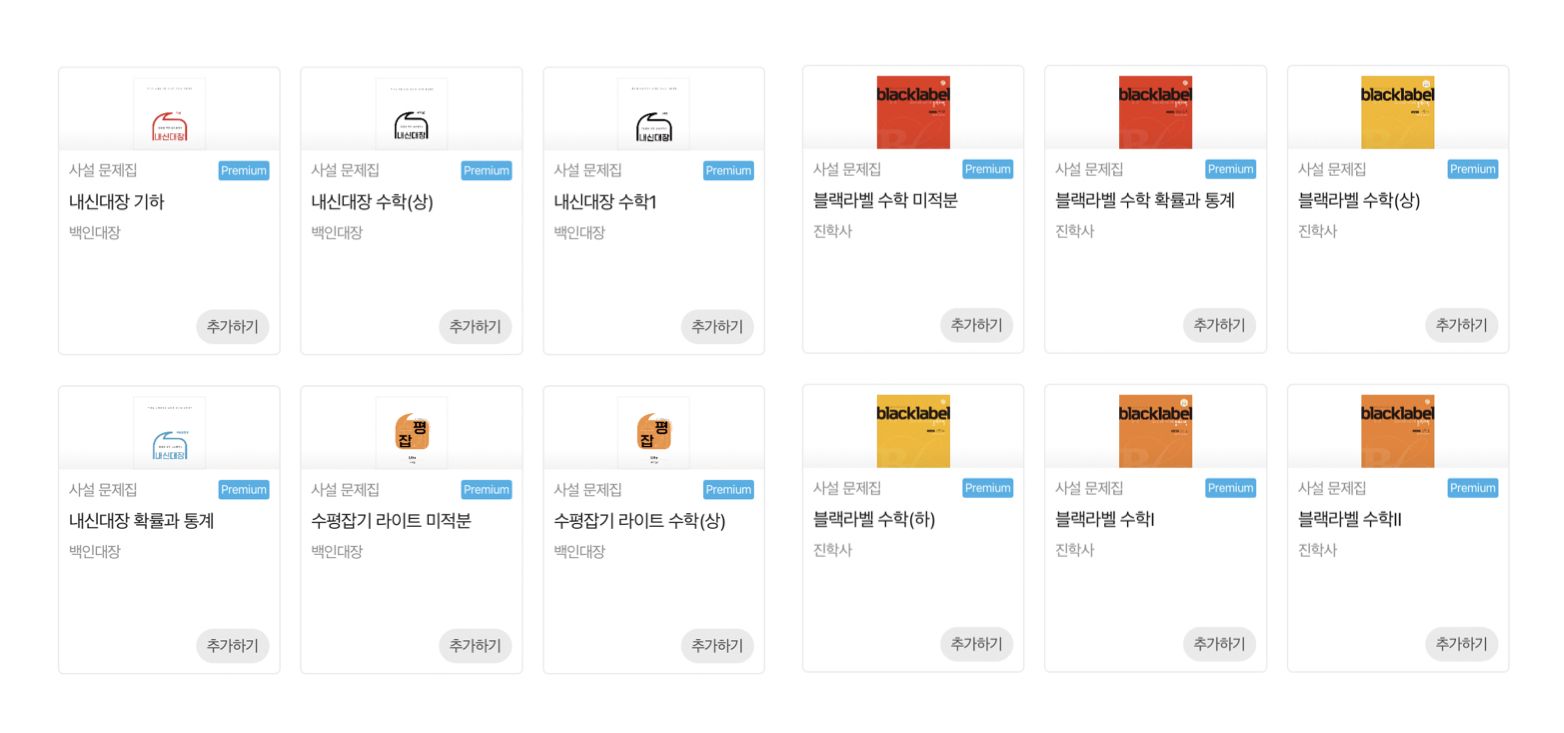1564x733 pixels.
Task: Click Premium badge on 블랙라벨 수학(하)
Action: (988, 488)
